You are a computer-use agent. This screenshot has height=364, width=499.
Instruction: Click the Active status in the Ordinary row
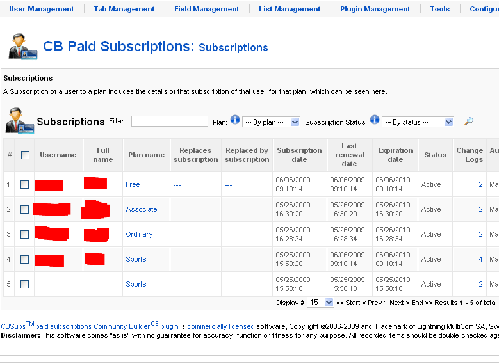431,234
